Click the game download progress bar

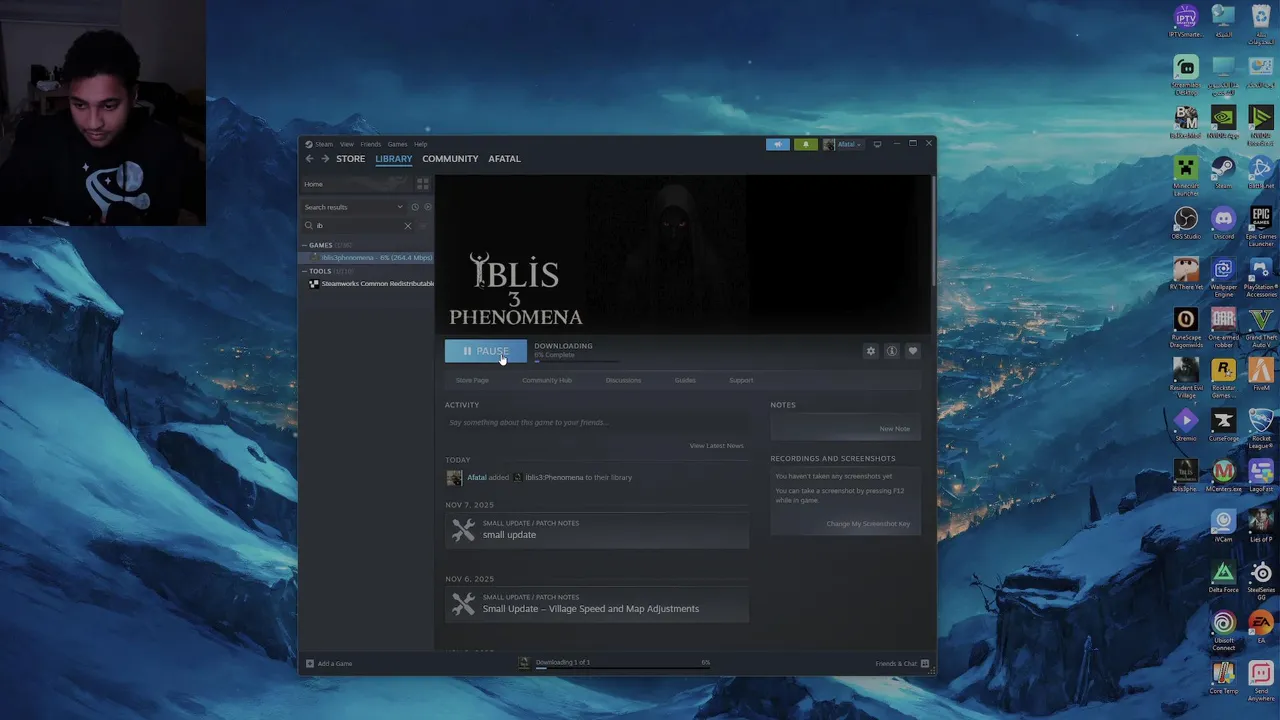tap(575, 362)
